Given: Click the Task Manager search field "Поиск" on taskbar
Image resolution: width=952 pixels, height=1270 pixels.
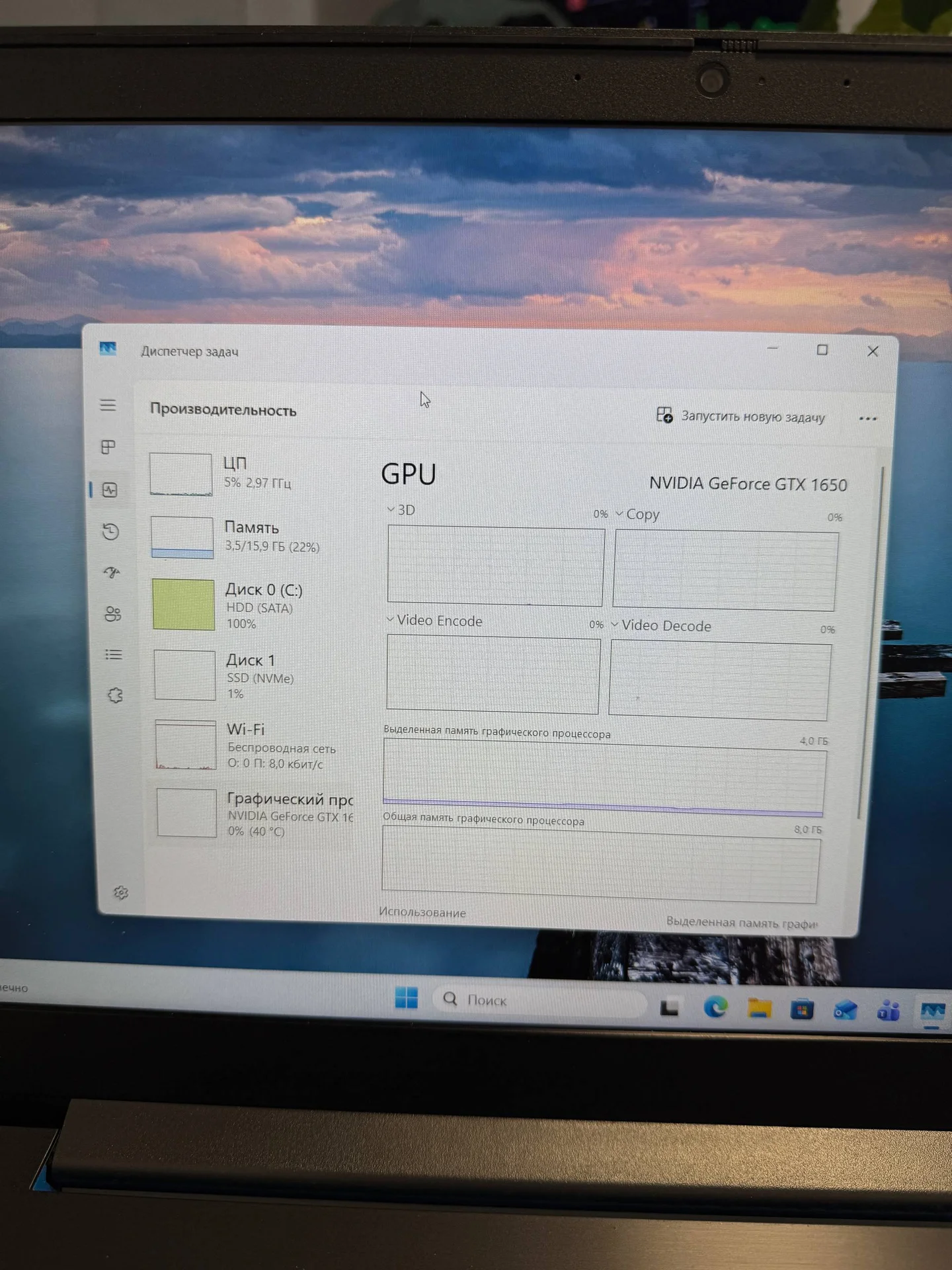Looking at the screenshot, I should click(539, 1001).
